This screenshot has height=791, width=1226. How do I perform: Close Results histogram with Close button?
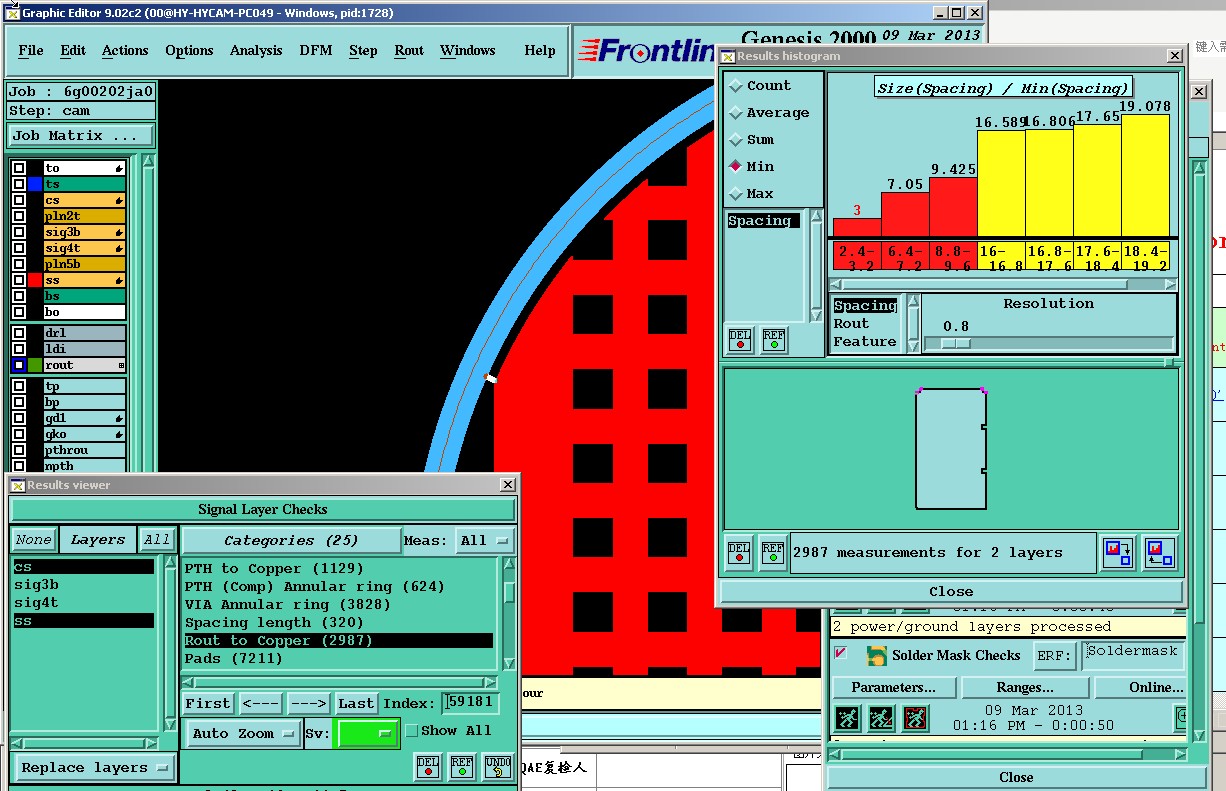coord(951,591)
